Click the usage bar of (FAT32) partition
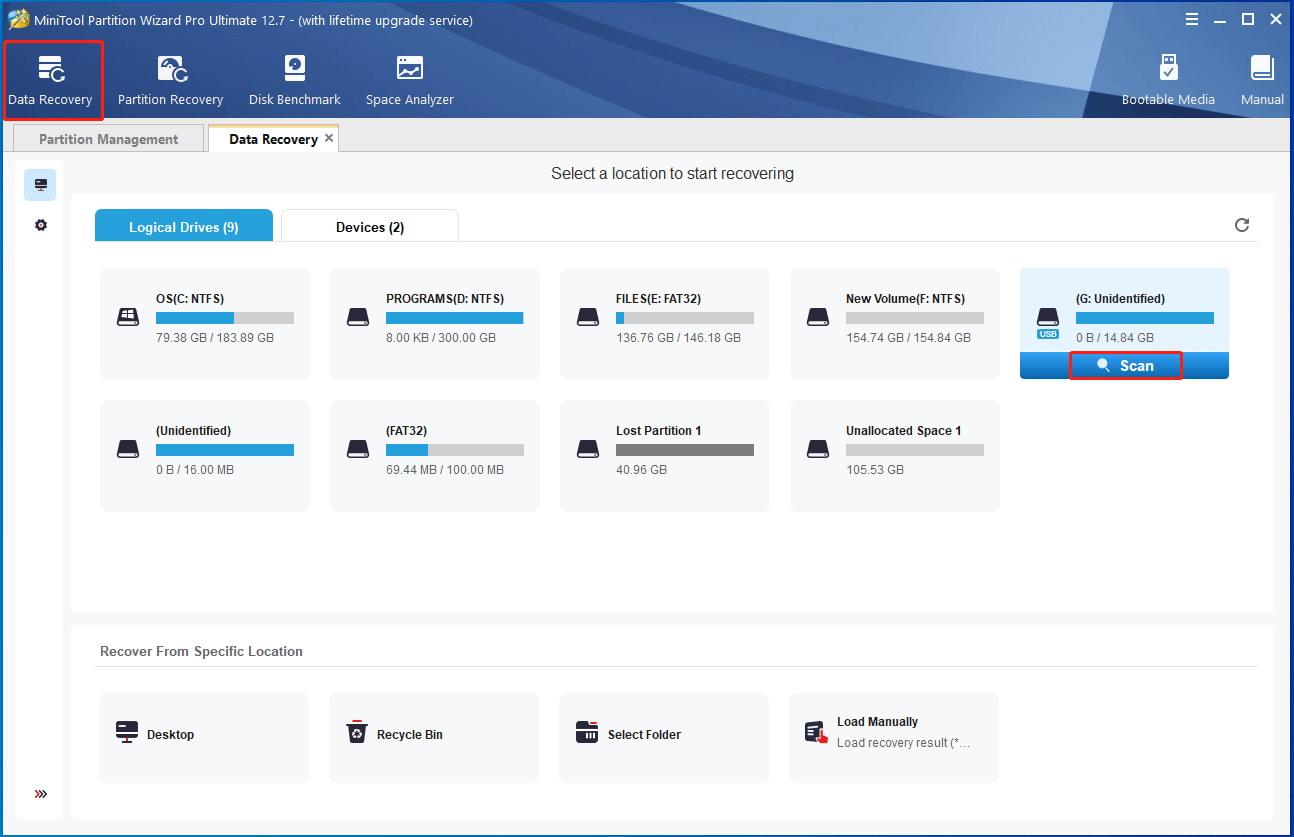Image resolution: width=1294 pixels, height=837 pixels. coord(455,450)
